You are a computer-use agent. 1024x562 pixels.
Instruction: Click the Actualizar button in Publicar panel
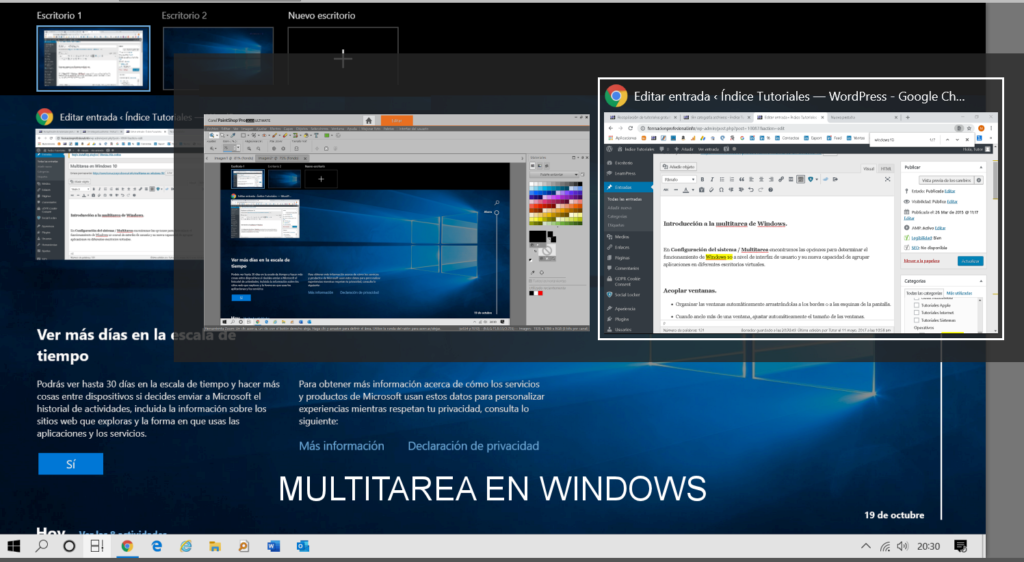pos(970,261)
